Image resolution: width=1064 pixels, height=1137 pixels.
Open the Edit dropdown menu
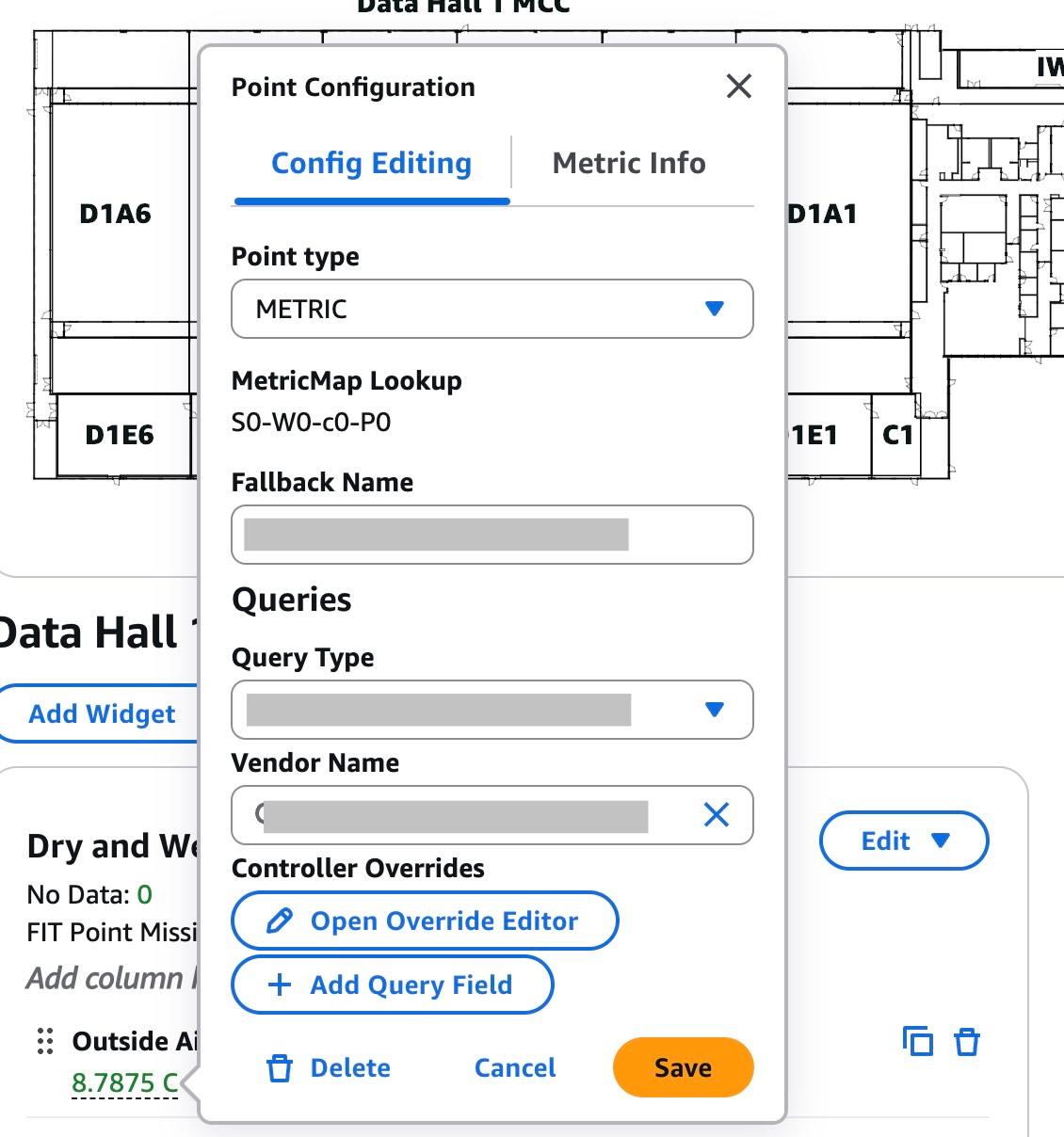click(x=904, y=841)
